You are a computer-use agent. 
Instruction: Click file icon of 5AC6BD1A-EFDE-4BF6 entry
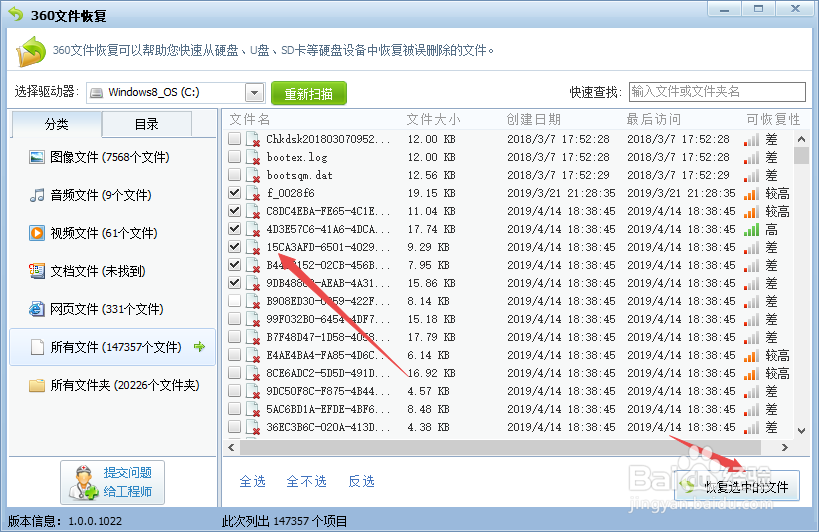tap(253, 409)
